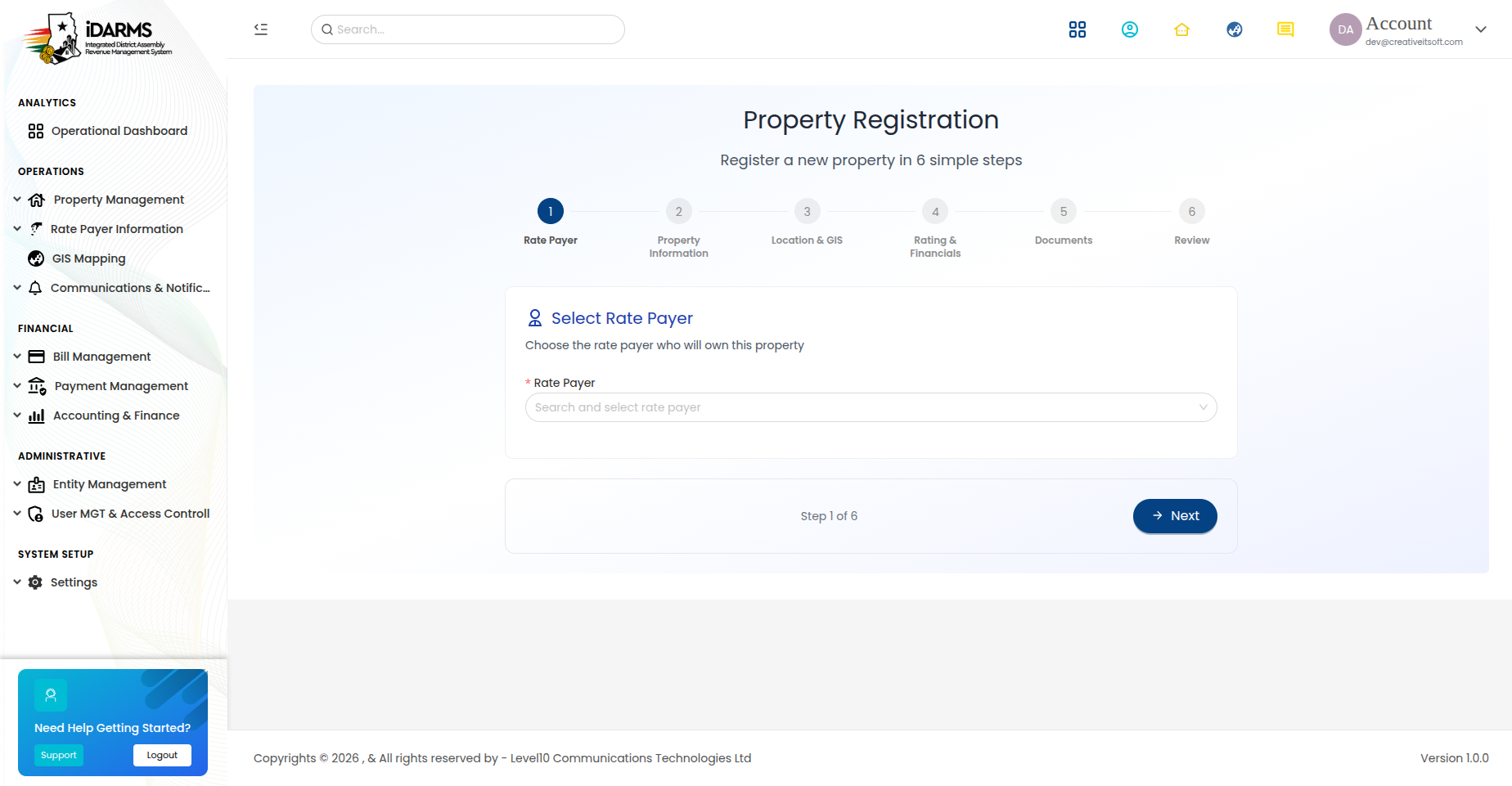
Task: Click the DA account avatar
Action: 1345,29
